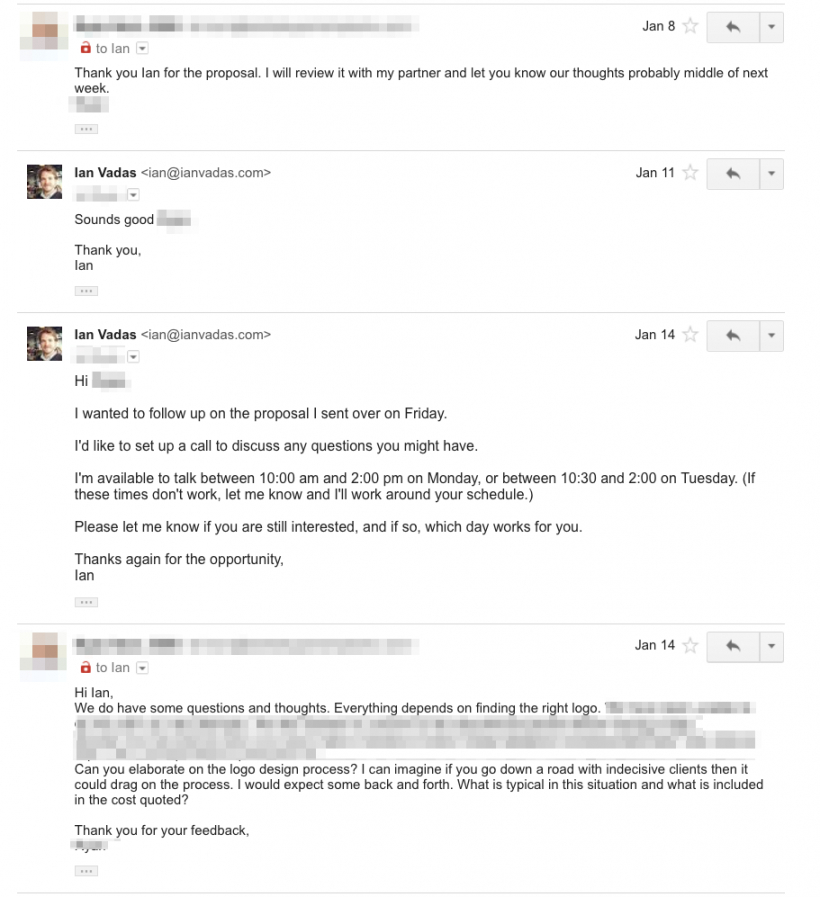
Task: Star the Jan 8 message from the client
Action: pyautogui.click(x=692, y=27)
